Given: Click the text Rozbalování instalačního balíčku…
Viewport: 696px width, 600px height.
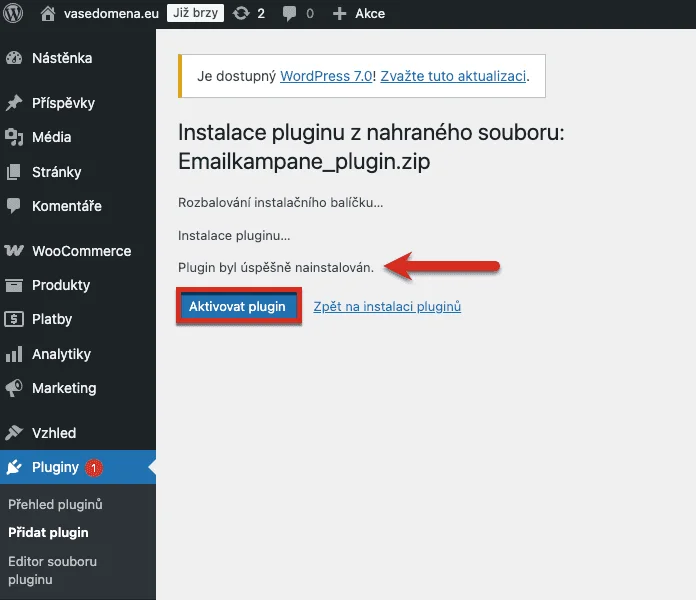Looking at the screenshot, I should 281,203.
